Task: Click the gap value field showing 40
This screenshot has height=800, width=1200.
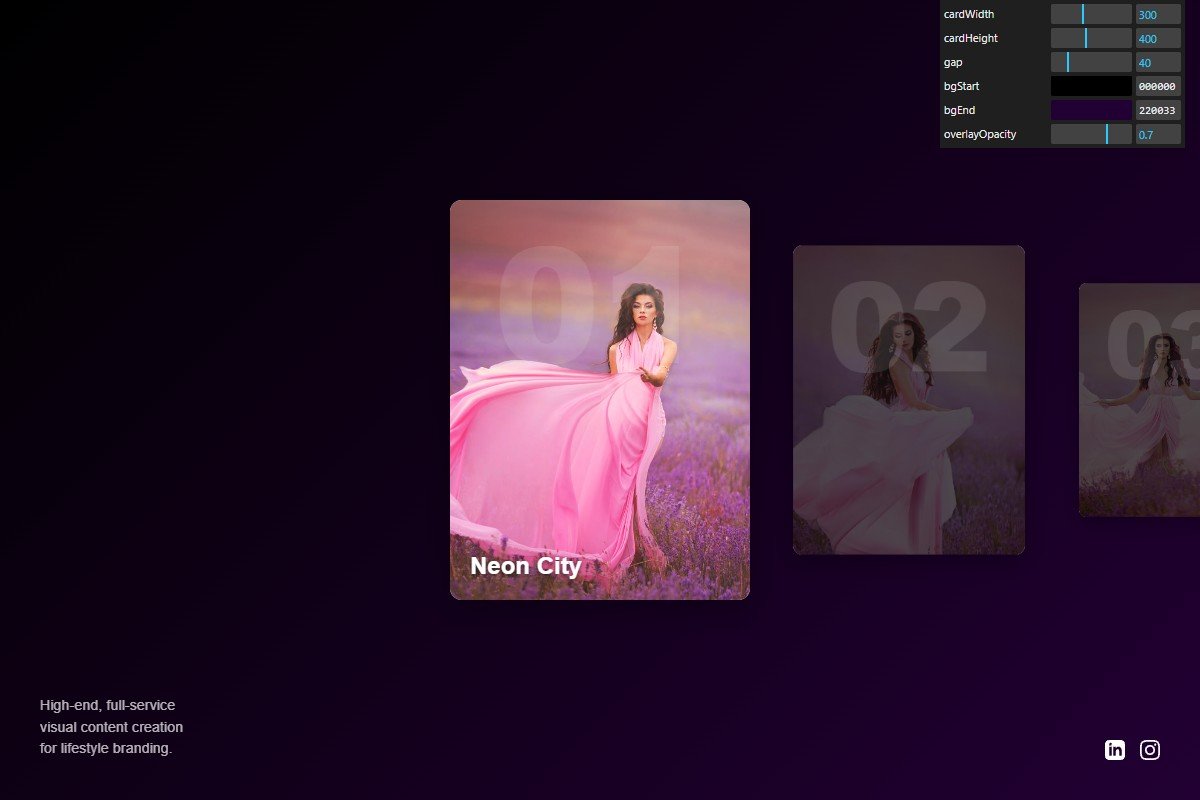Action: 1157,62
